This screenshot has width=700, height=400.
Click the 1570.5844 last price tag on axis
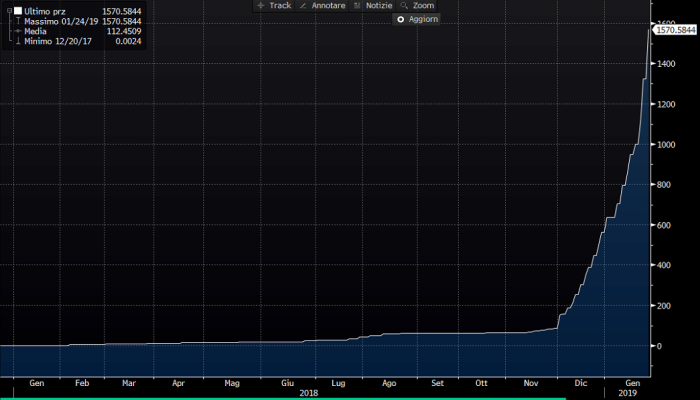pos(676,30)
